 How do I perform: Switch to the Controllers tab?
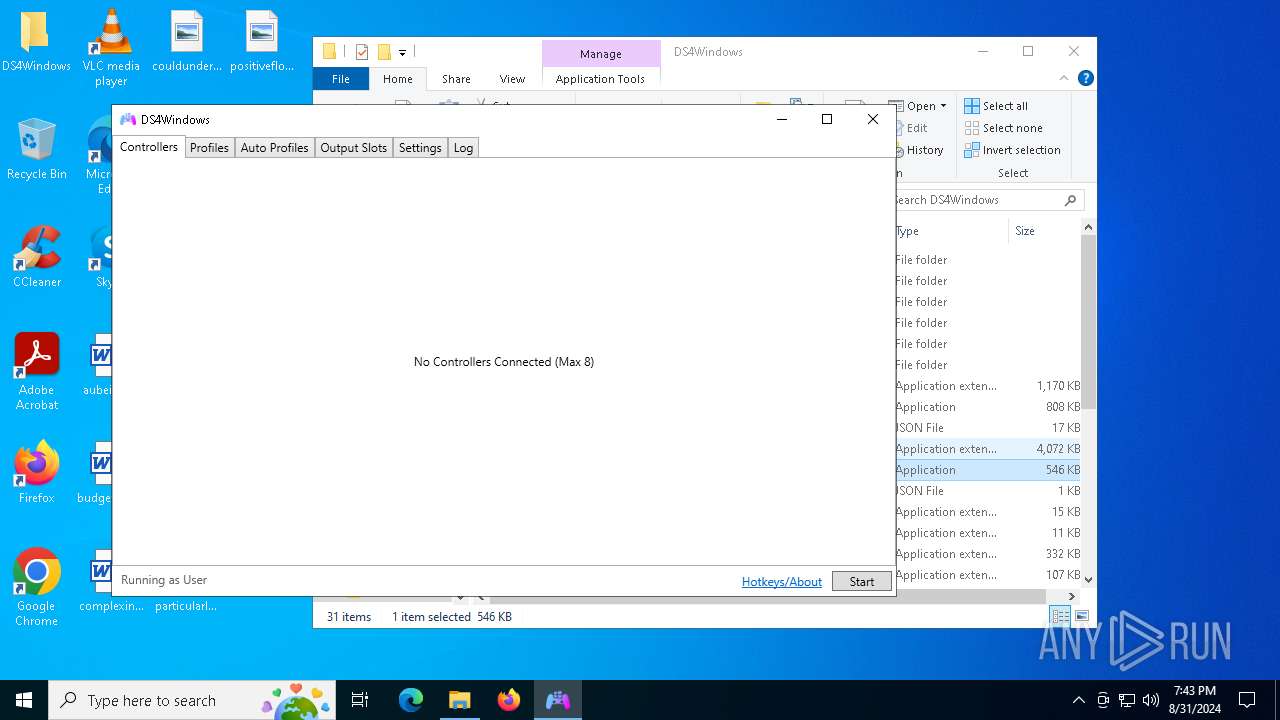click(x=149, y=147)
